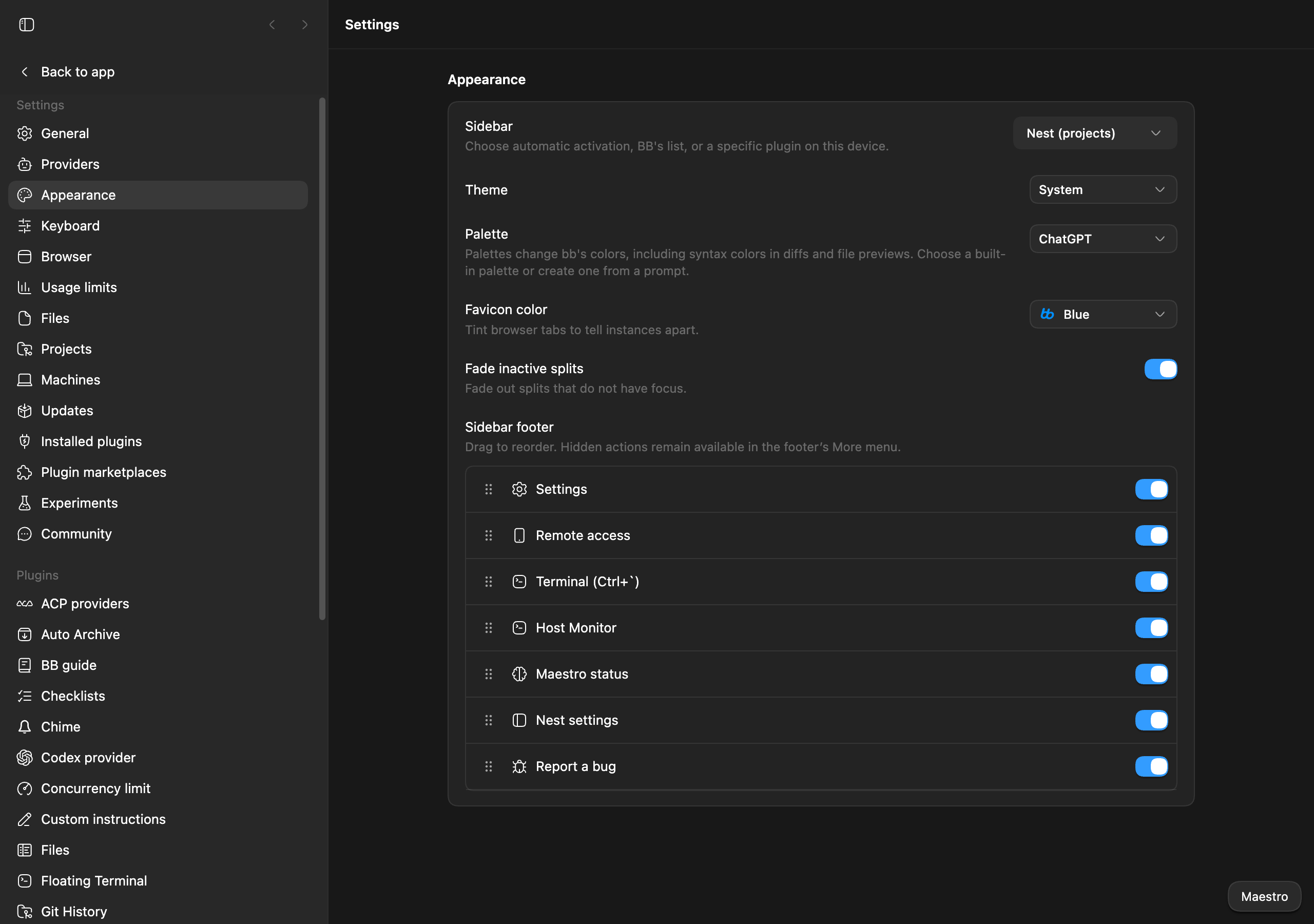
Task: Click the Auto Archive box icon
Action: coord(25,634)
